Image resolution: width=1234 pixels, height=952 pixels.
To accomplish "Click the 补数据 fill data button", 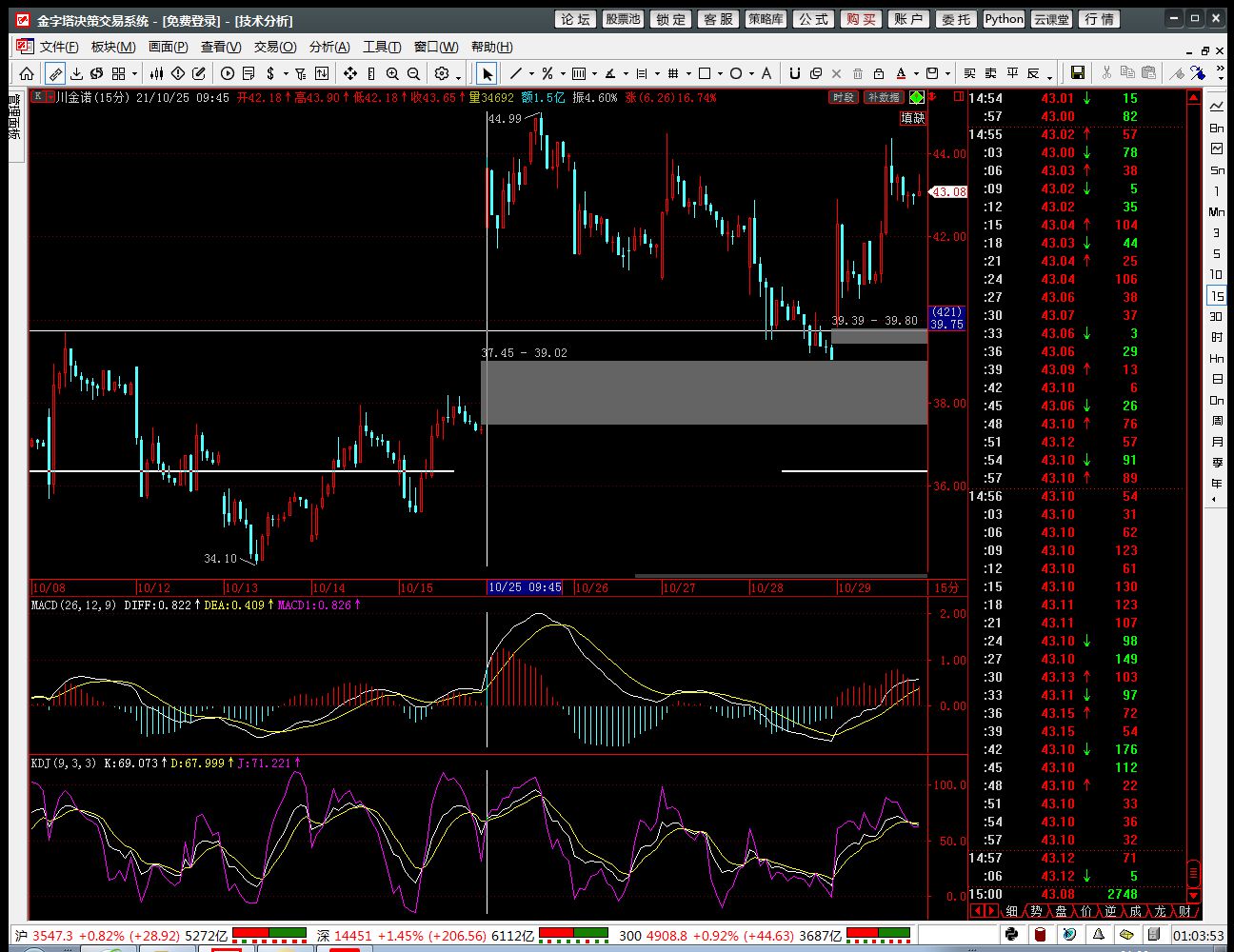I will tap(884, 97).
